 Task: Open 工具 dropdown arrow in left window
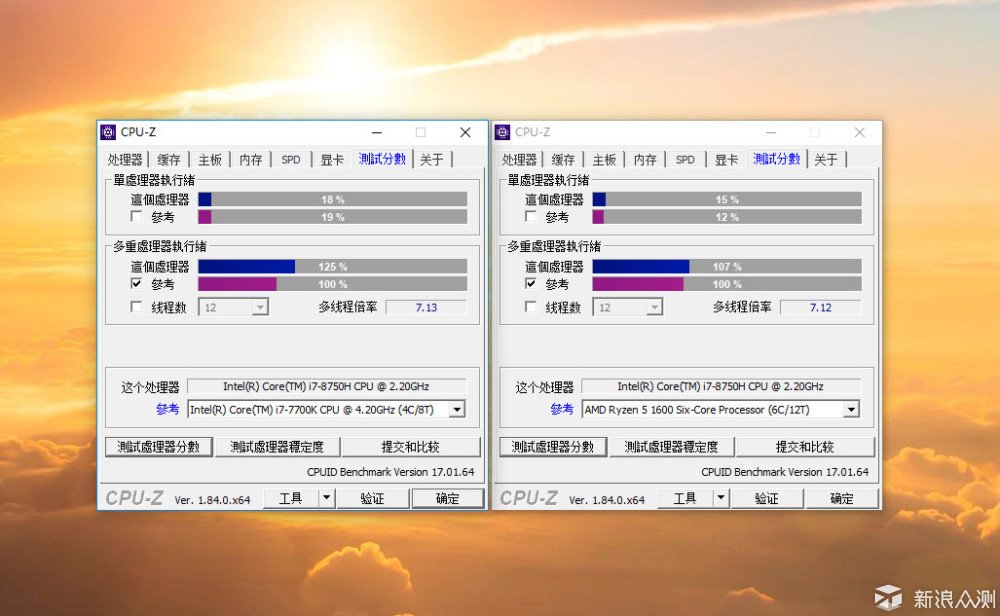(x=327, y=498)
